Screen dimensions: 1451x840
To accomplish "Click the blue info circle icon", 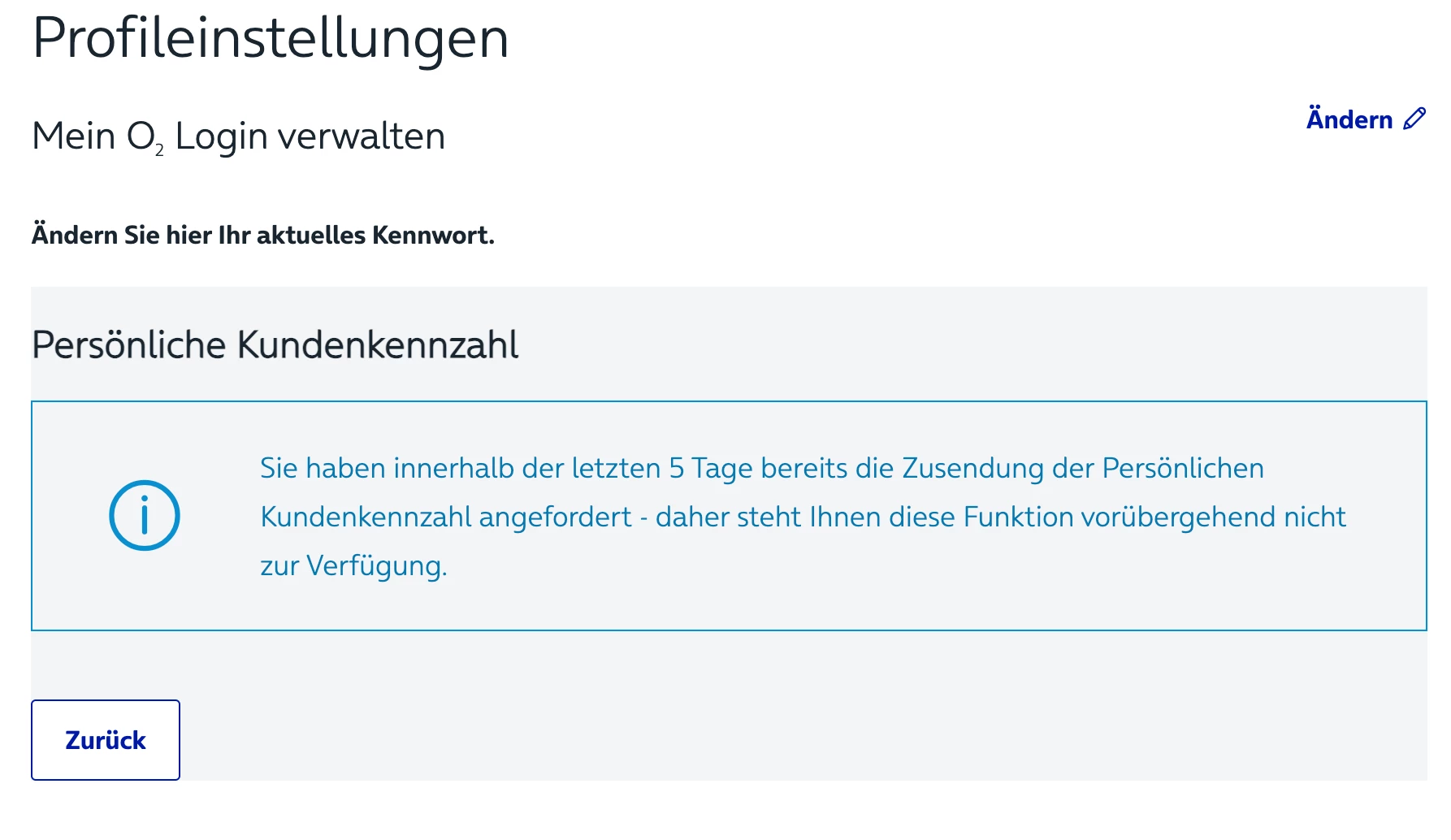I will point(145,516).
